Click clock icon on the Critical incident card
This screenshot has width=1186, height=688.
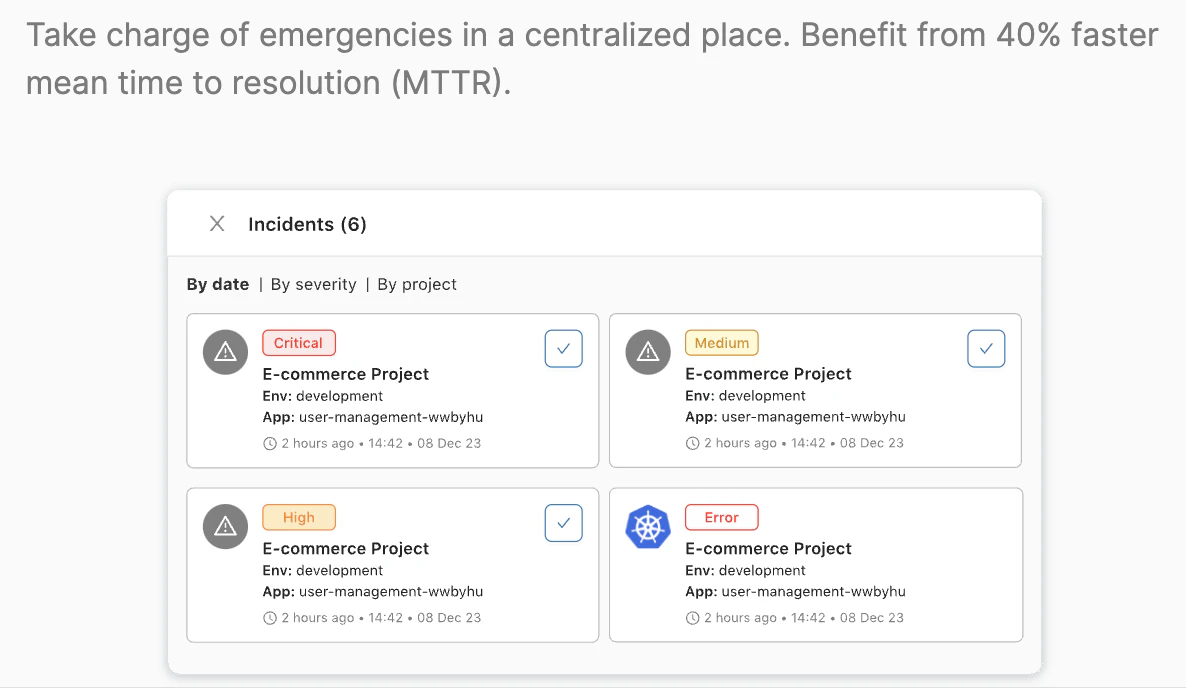click(270, 443)
